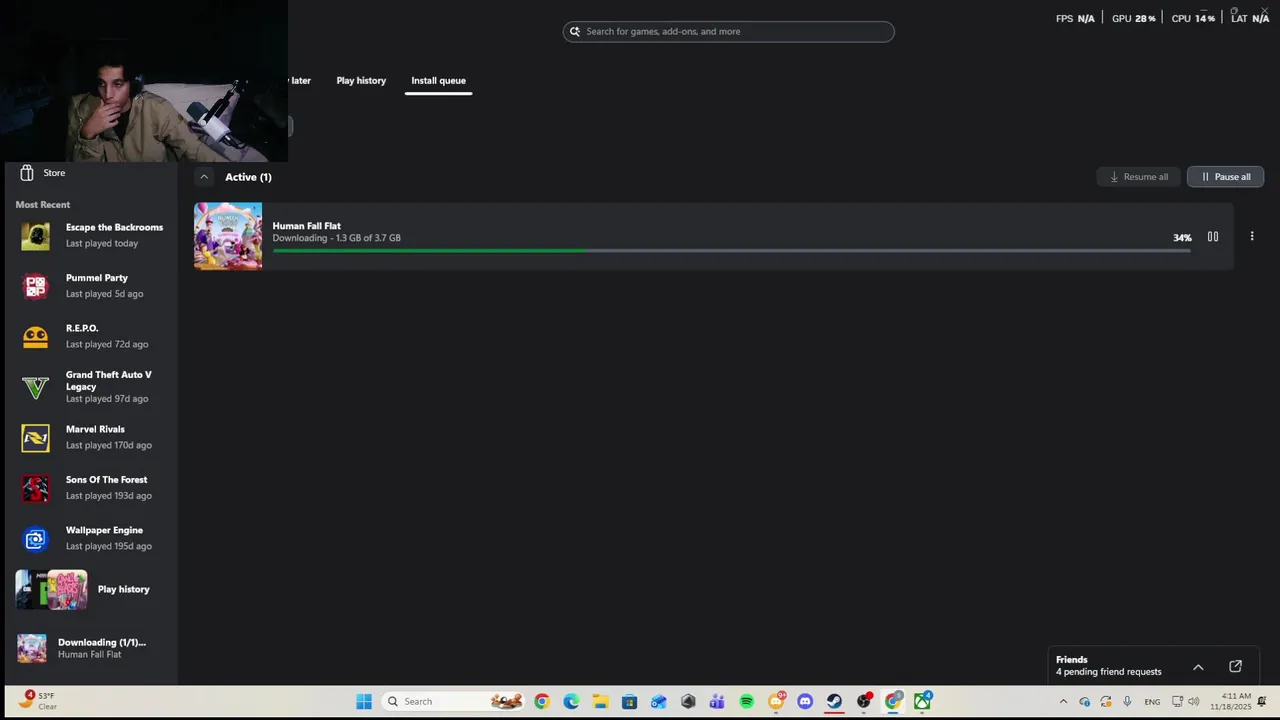Open Grand Theft Auto V Legacy icon
This screenshot has height=720, width=1280.
pyautogui.click(x=35, y=387)
